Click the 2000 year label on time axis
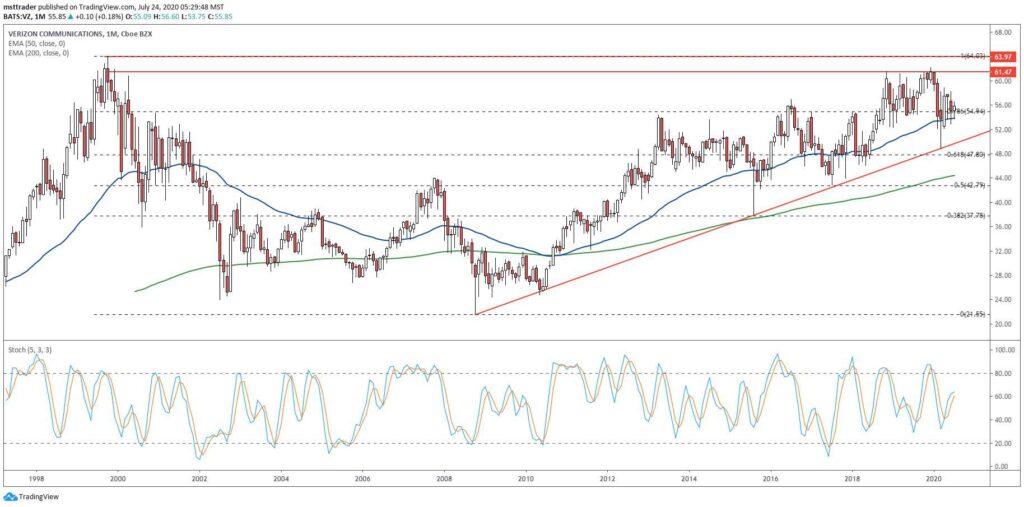The height and width of the screenshot is (507, 1024). 118,478
